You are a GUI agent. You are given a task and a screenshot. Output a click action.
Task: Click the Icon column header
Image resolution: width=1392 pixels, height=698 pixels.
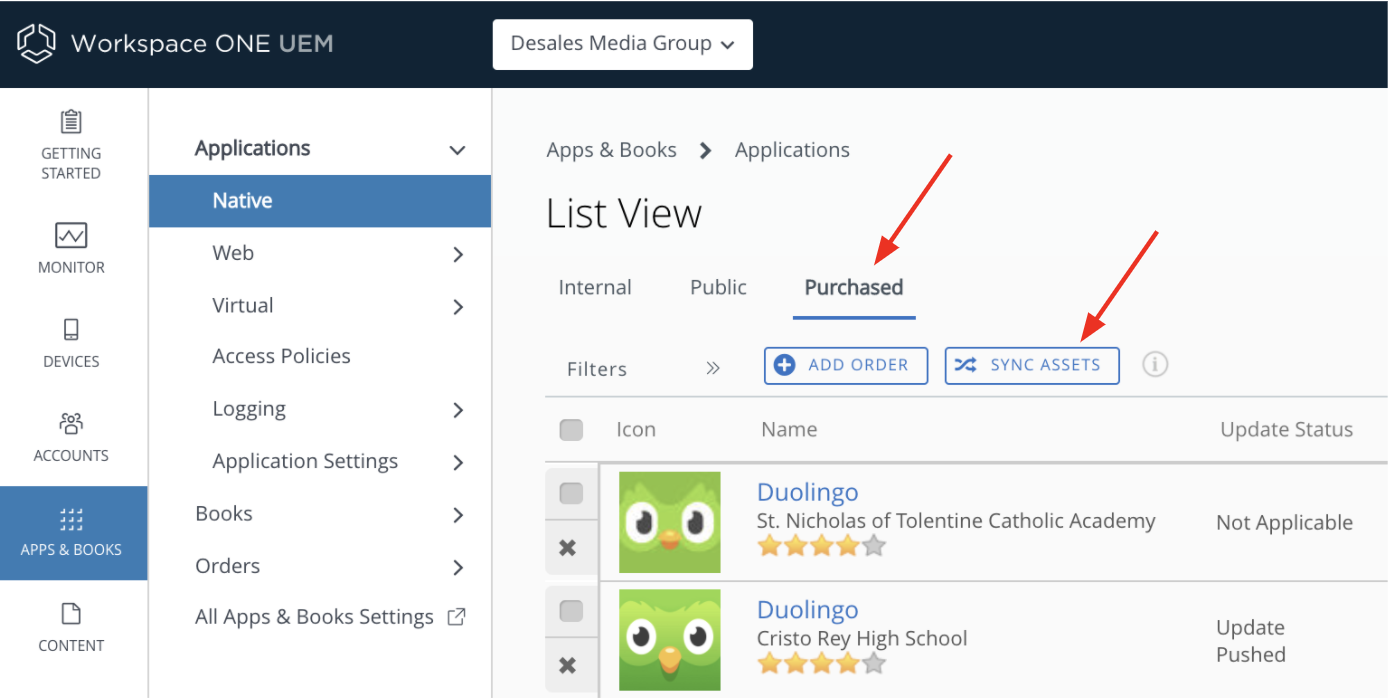click(x=636, y=429)
